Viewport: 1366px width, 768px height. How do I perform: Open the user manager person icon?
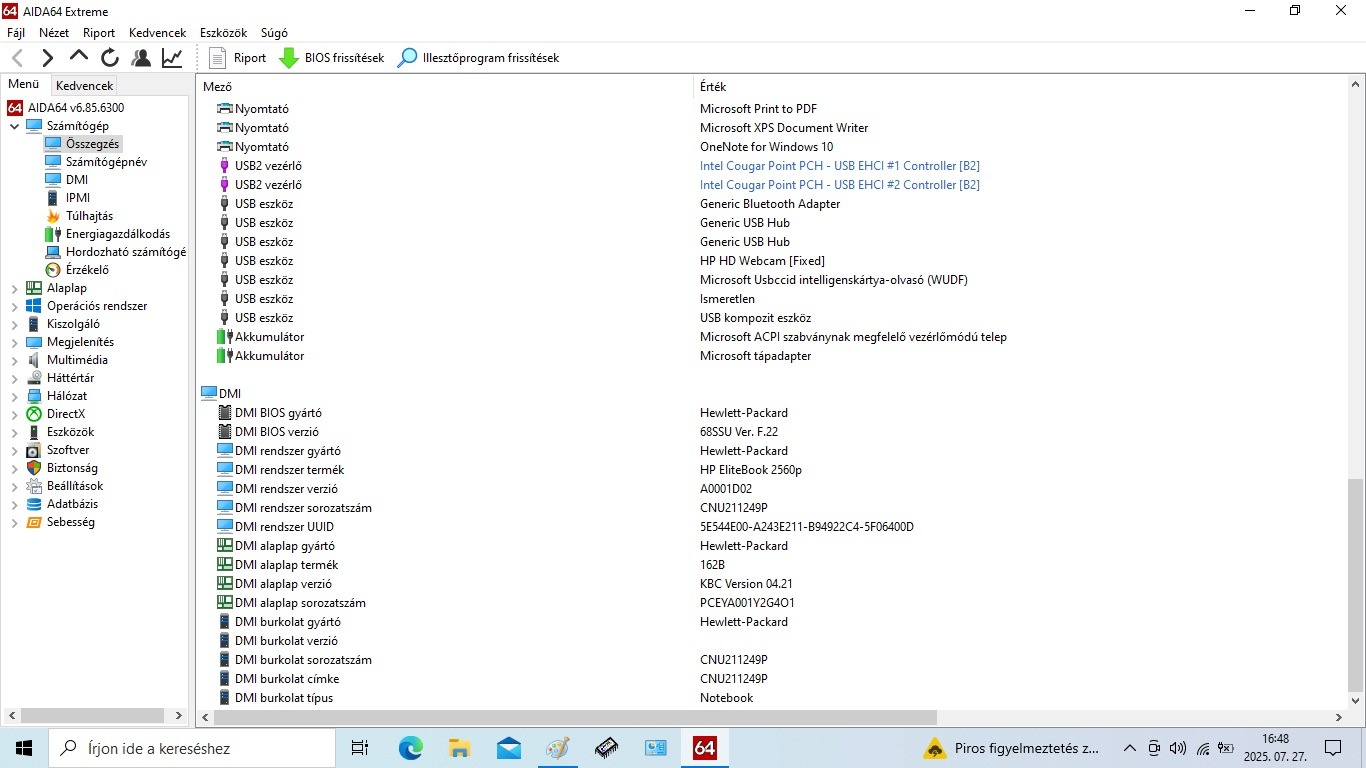point(141,58)
